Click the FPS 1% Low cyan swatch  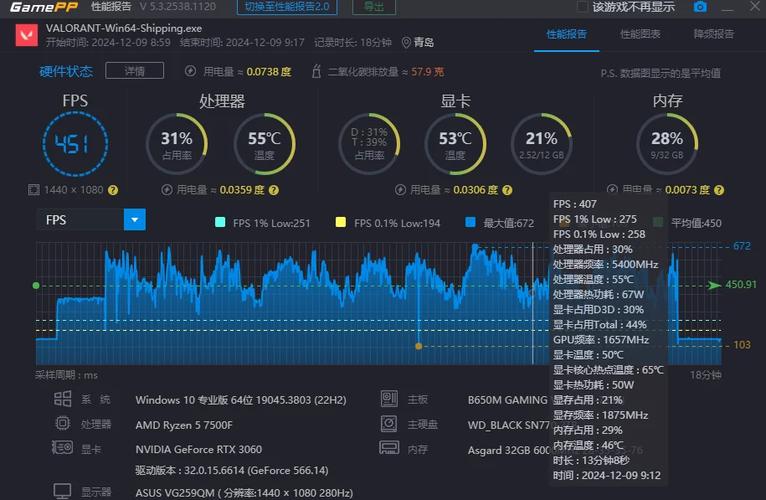[x=220, y=223]
